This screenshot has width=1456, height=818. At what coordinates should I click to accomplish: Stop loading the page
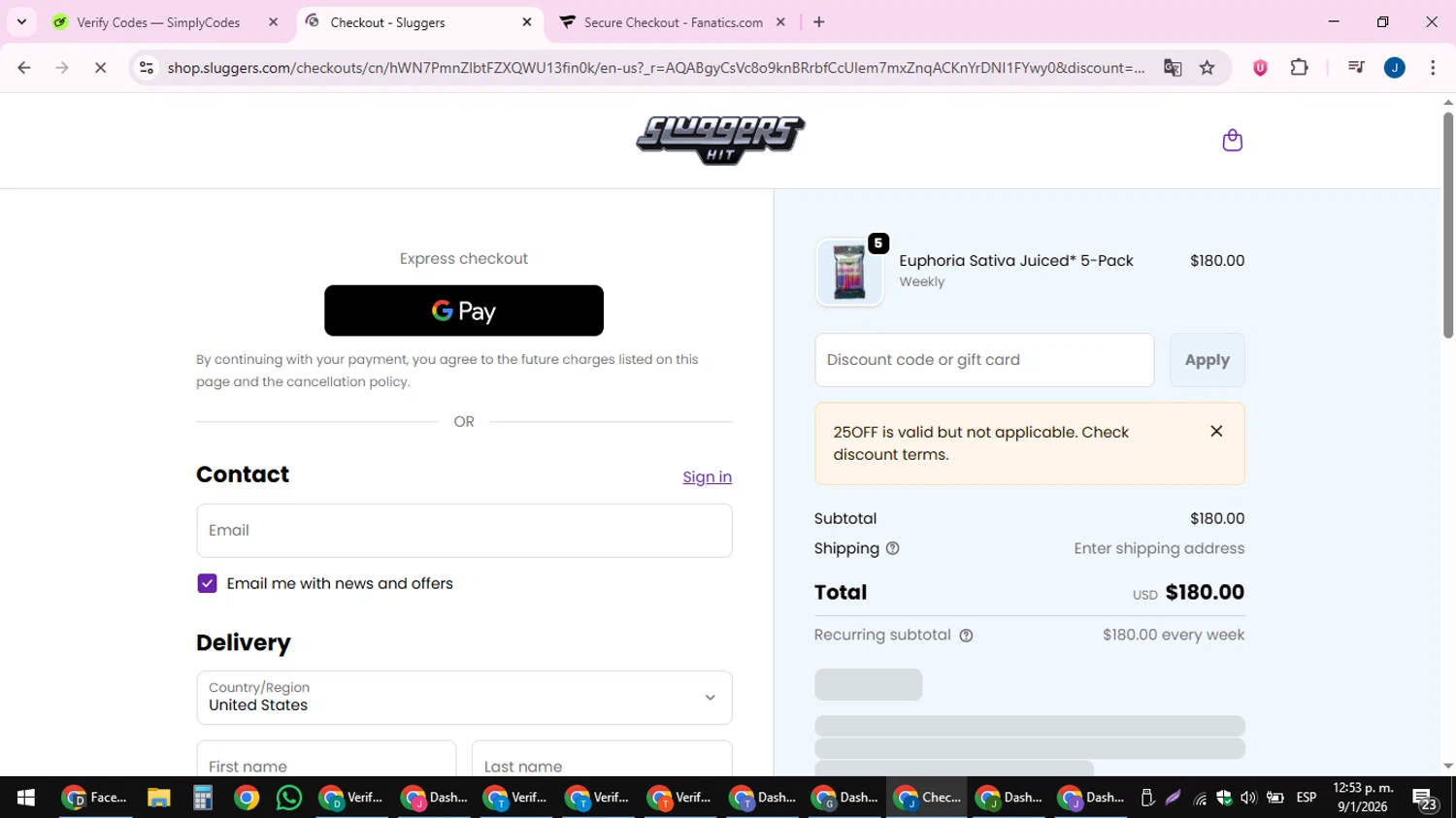100,67
